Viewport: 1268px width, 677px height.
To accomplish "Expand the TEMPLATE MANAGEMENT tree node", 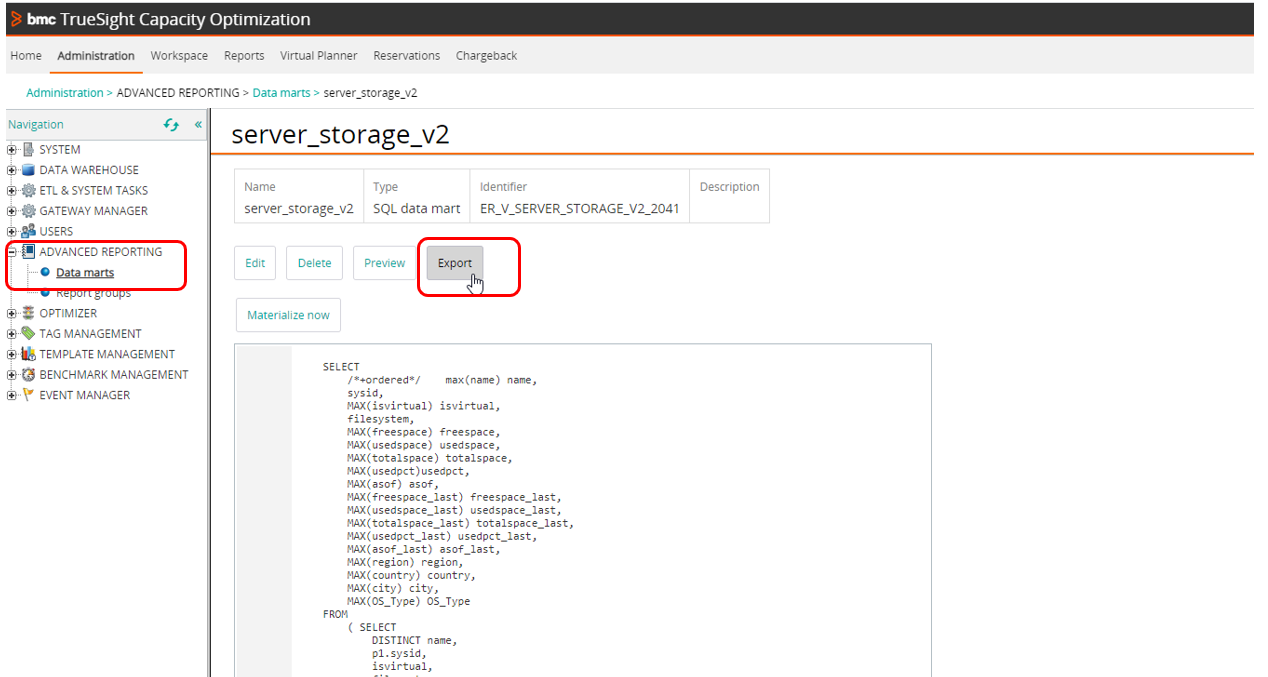I will point(12,354).
